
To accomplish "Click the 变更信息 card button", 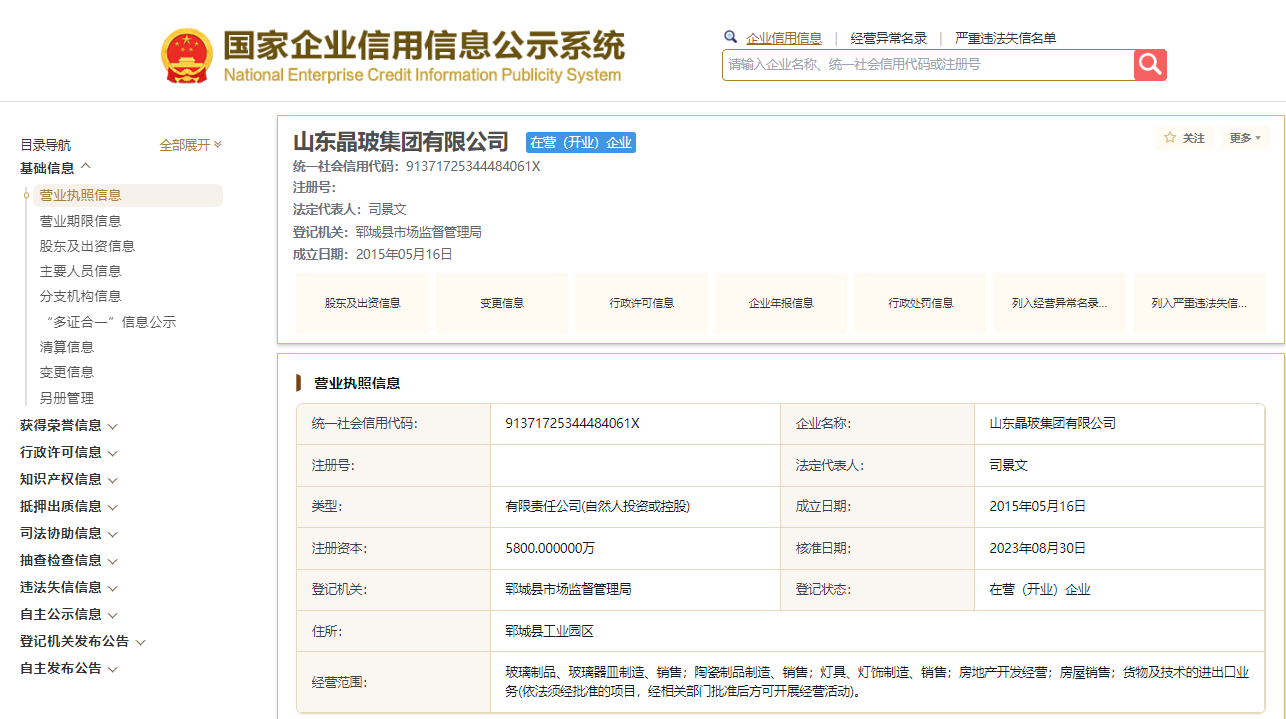I will 502,303.
